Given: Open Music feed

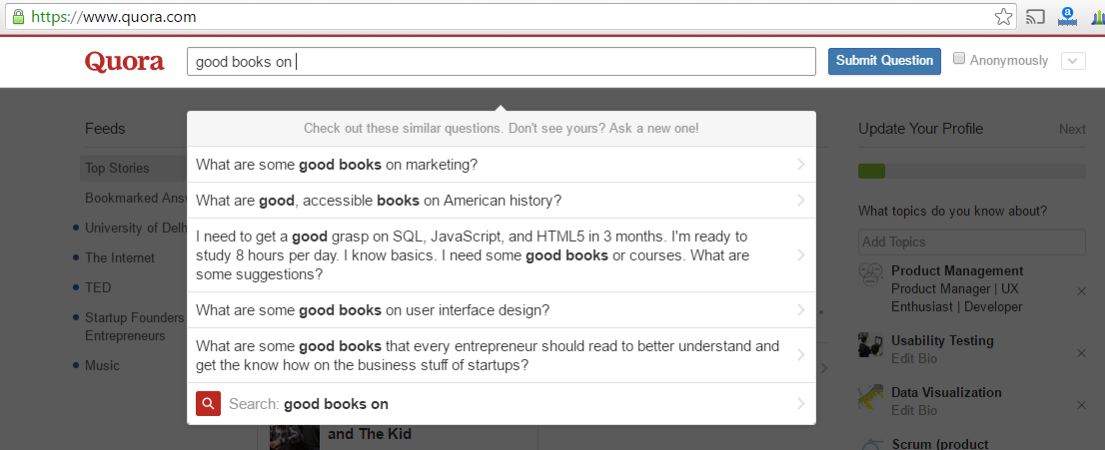Looking at the screenshot, I should [x=102, y=365].
